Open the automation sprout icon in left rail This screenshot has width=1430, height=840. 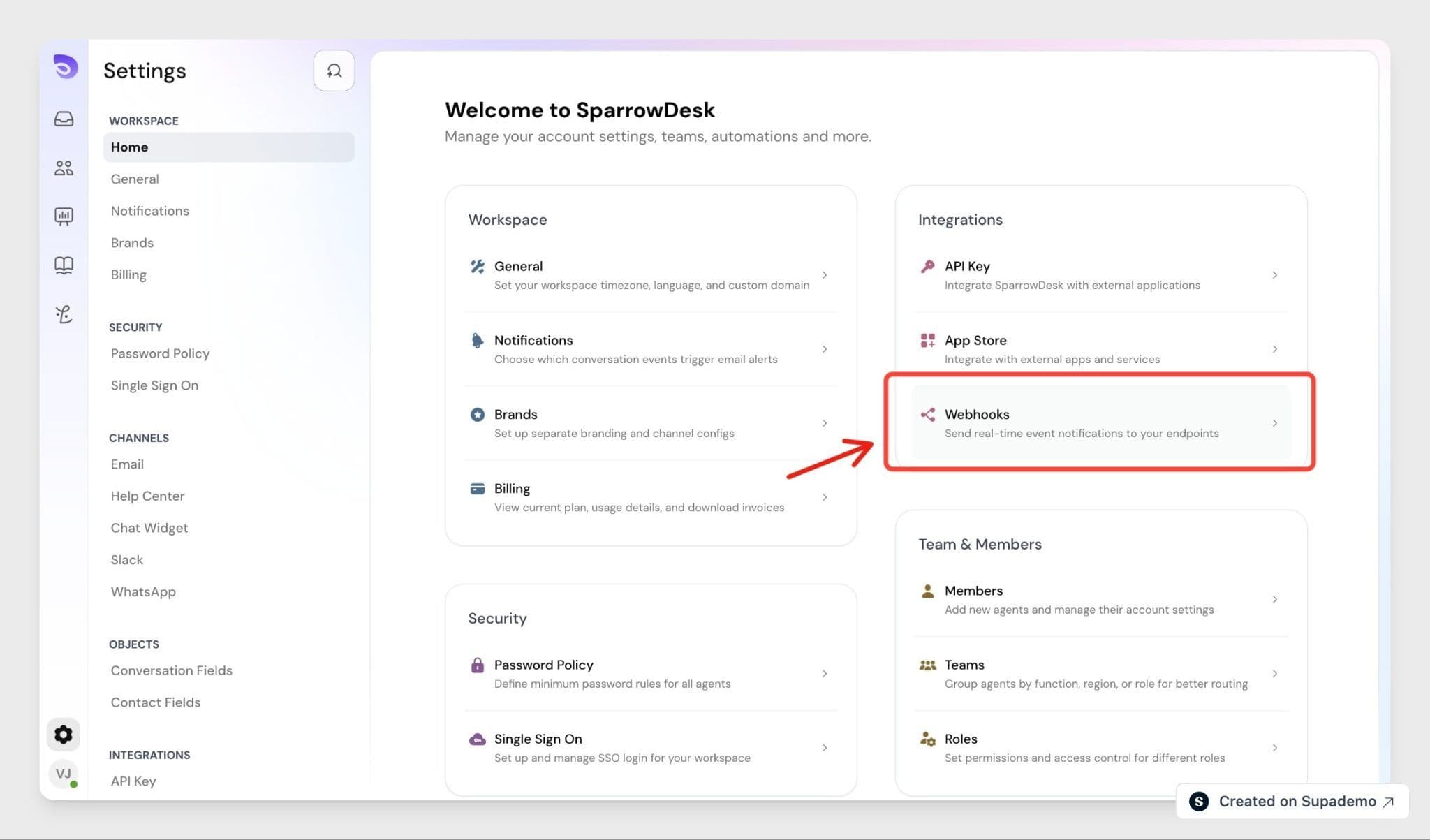64,314
